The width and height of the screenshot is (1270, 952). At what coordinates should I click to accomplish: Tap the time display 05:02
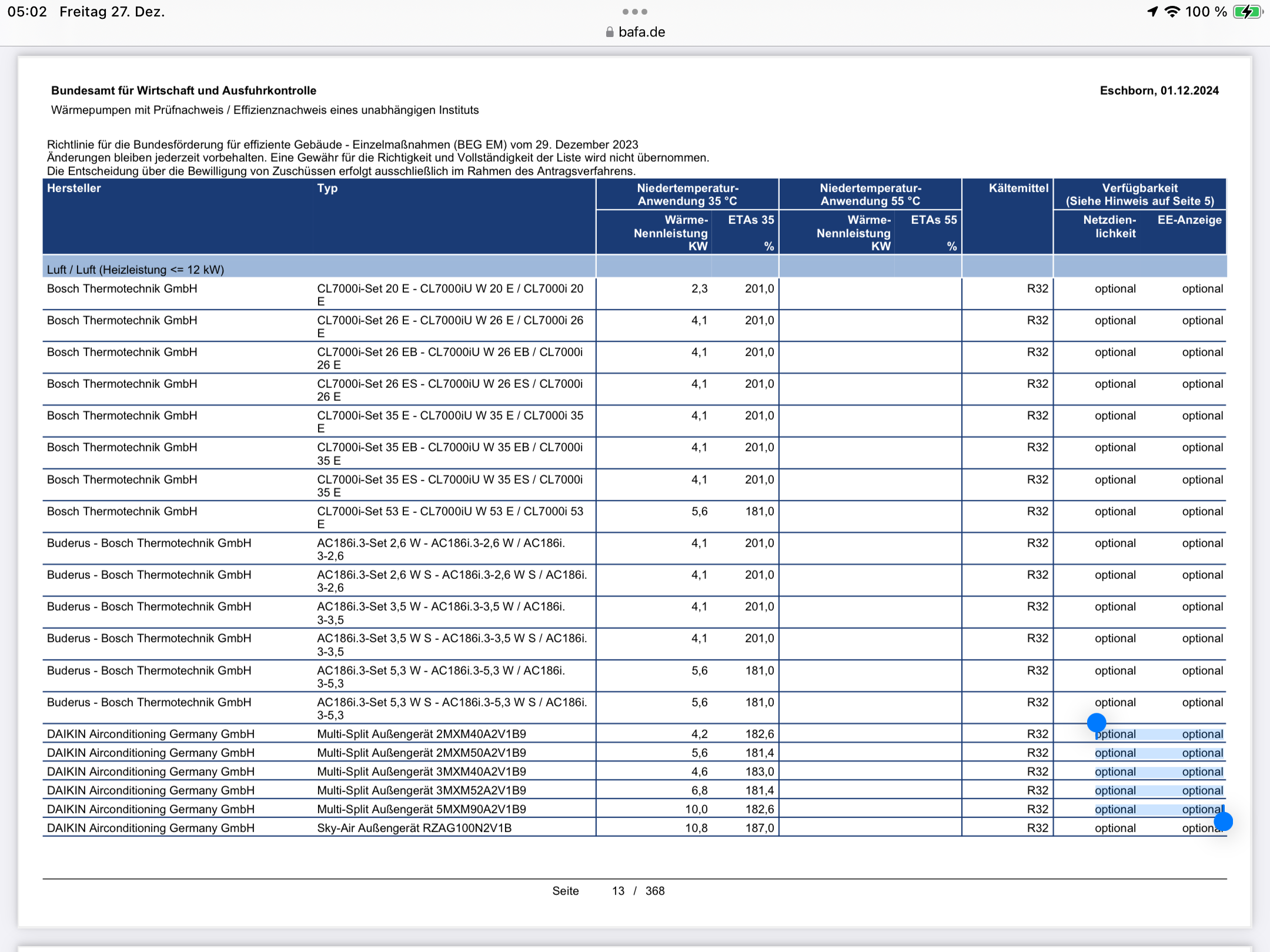[27, 12]
